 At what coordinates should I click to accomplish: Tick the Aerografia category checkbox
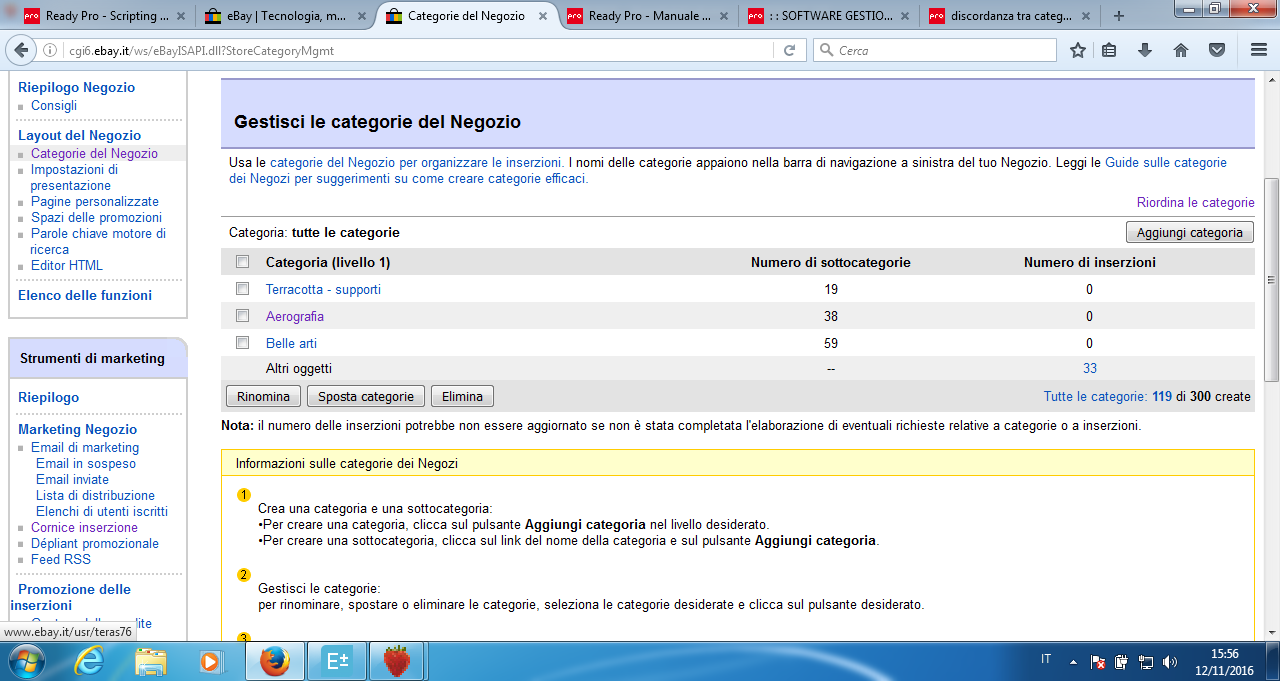(x=242, y=315)
